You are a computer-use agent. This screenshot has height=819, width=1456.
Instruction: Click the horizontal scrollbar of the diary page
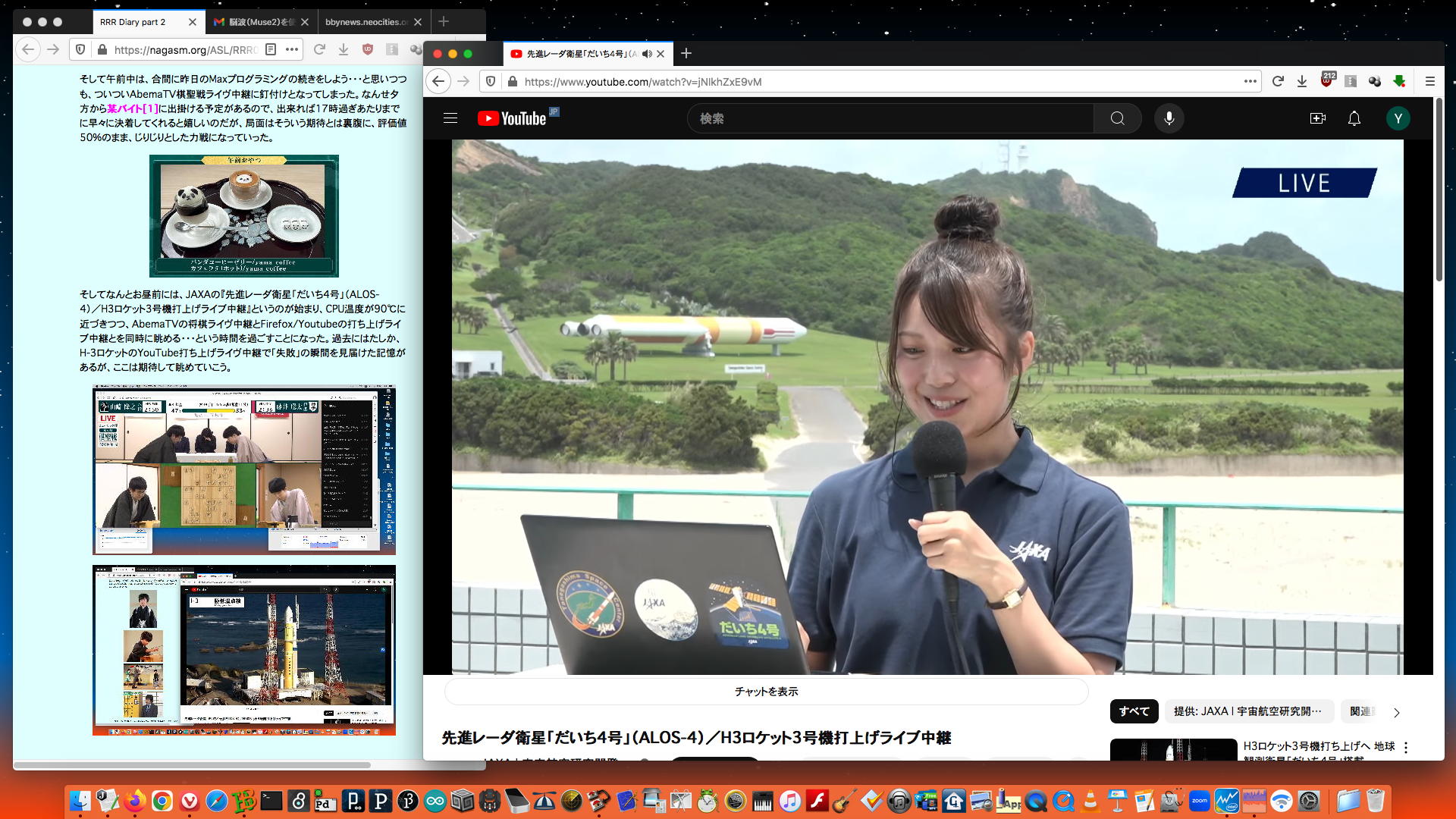[x=193, y=765]
